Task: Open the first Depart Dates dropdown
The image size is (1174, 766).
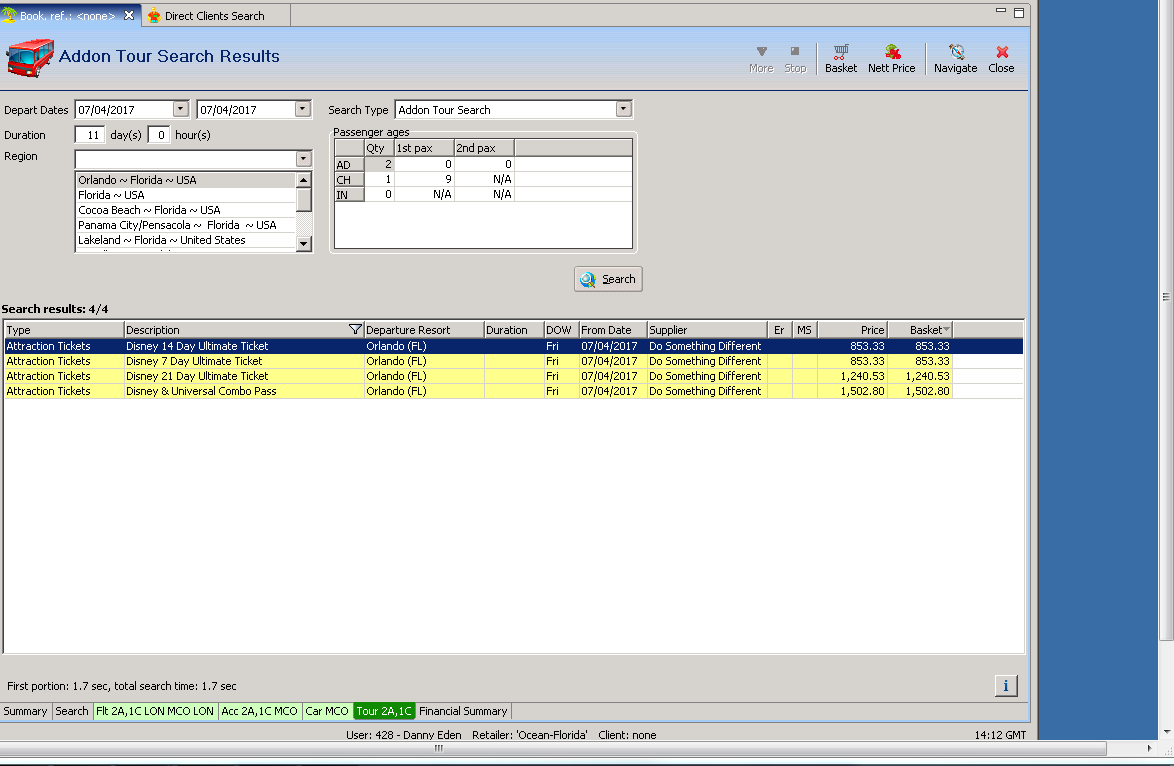Action: pos(180,110)
